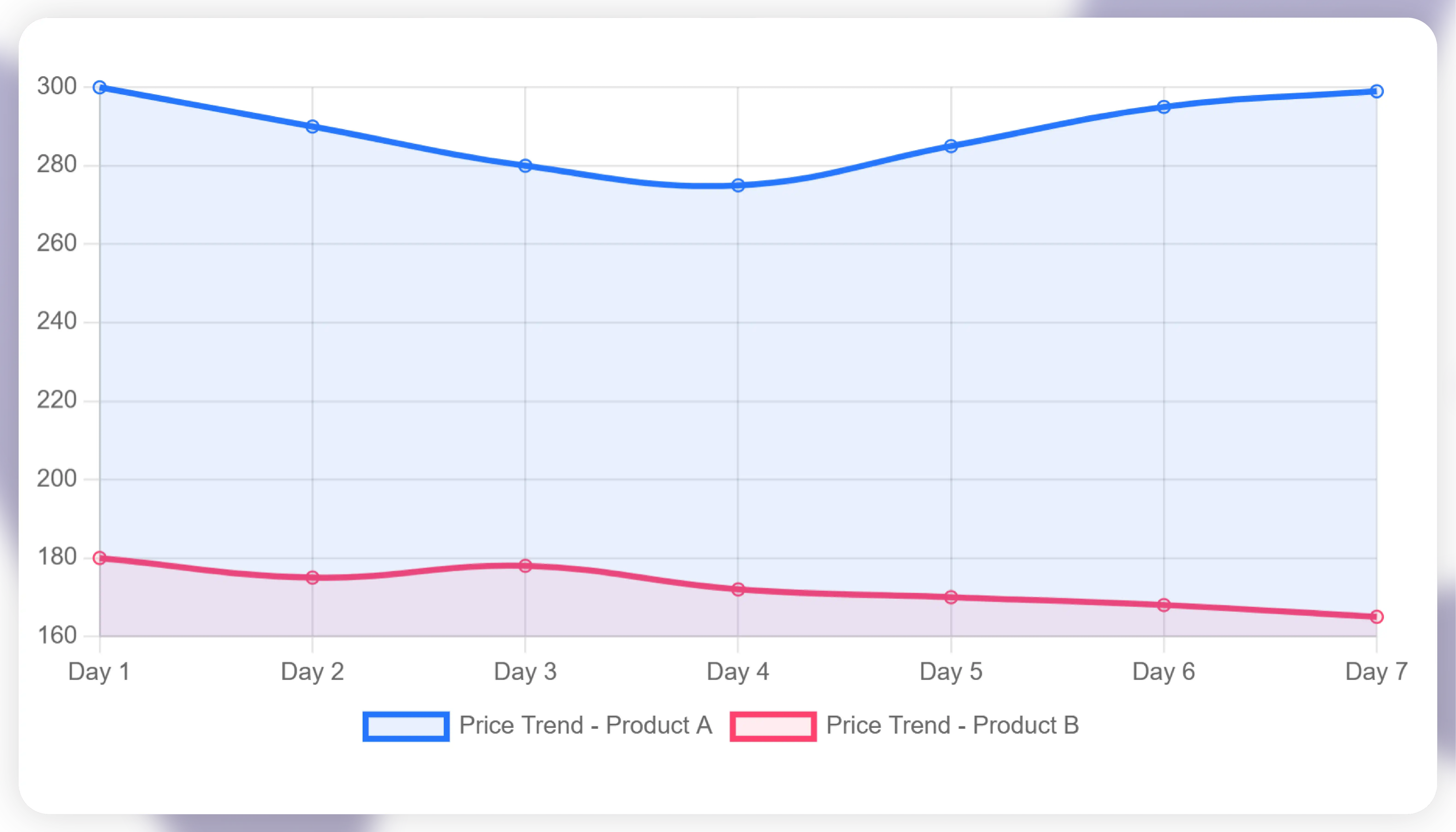Click Product A data point on Day 1
Viewport: 1456px width, 832px height.
(x=99, y=87)
